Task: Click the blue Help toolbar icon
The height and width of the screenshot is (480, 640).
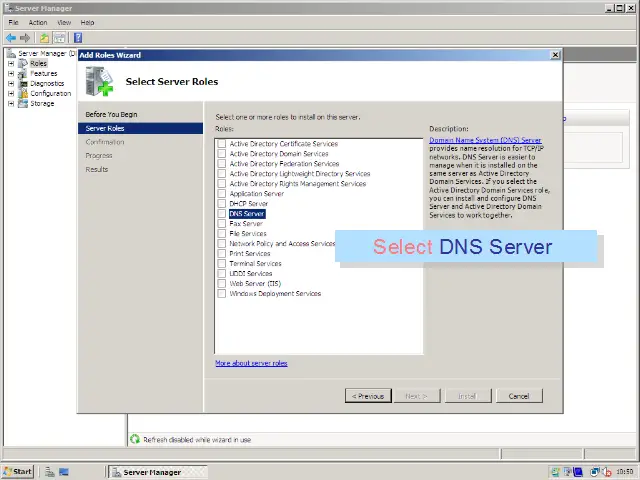Action: (77, 37)
